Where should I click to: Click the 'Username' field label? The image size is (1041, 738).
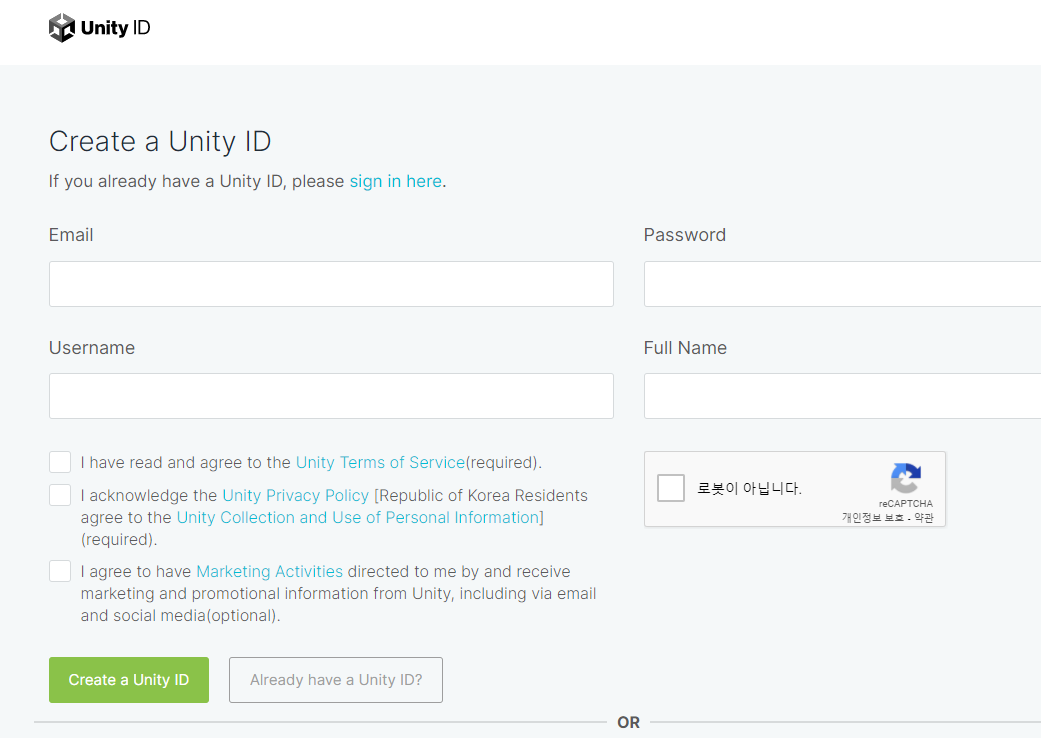(x=92, y=348)
